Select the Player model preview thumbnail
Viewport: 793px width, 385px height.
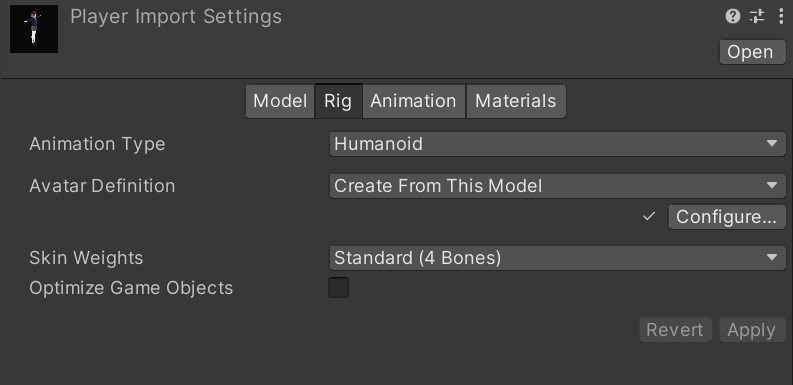(34, 29)
